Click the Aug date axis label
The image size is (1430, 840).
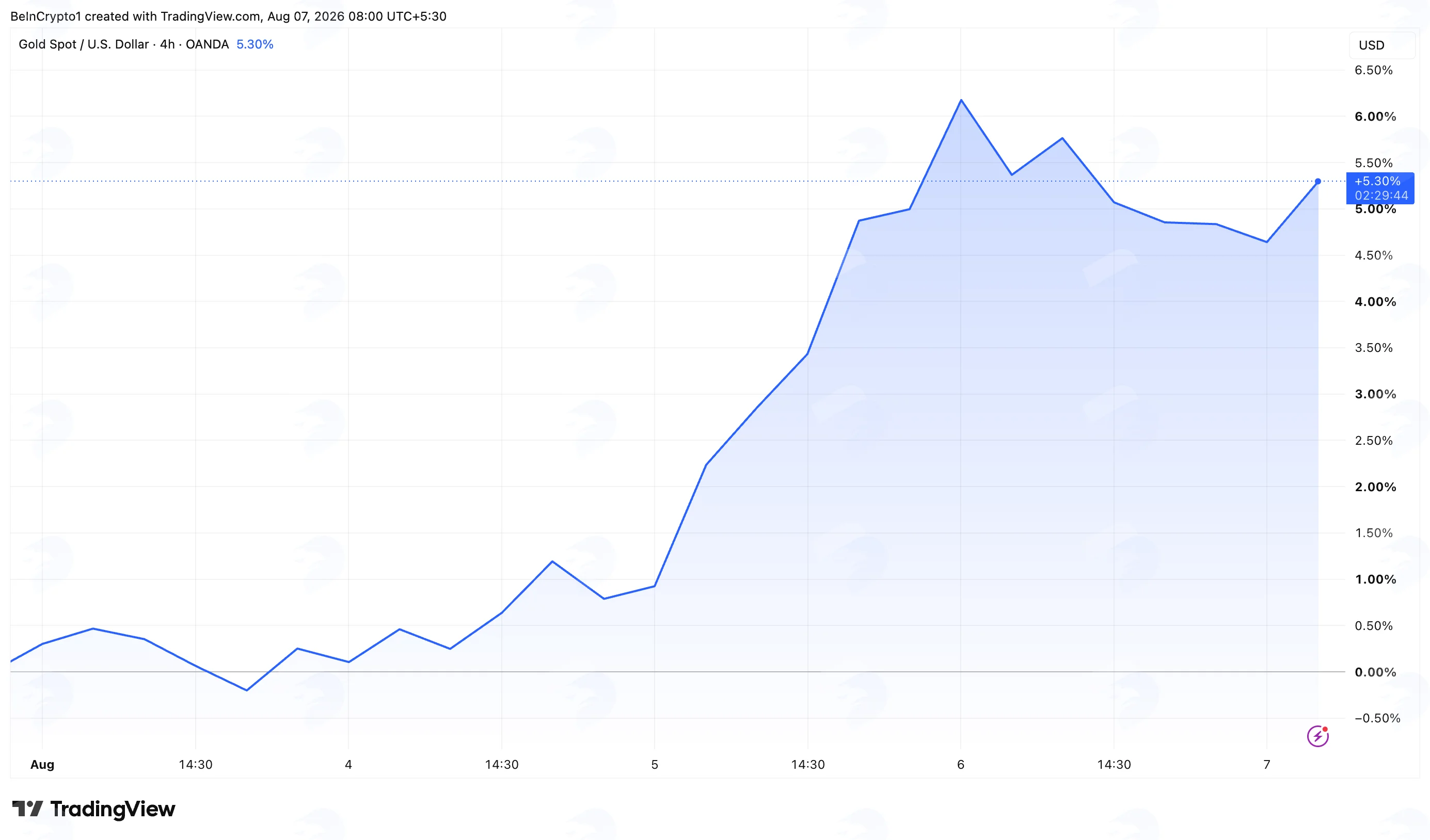tap(42, 765)
